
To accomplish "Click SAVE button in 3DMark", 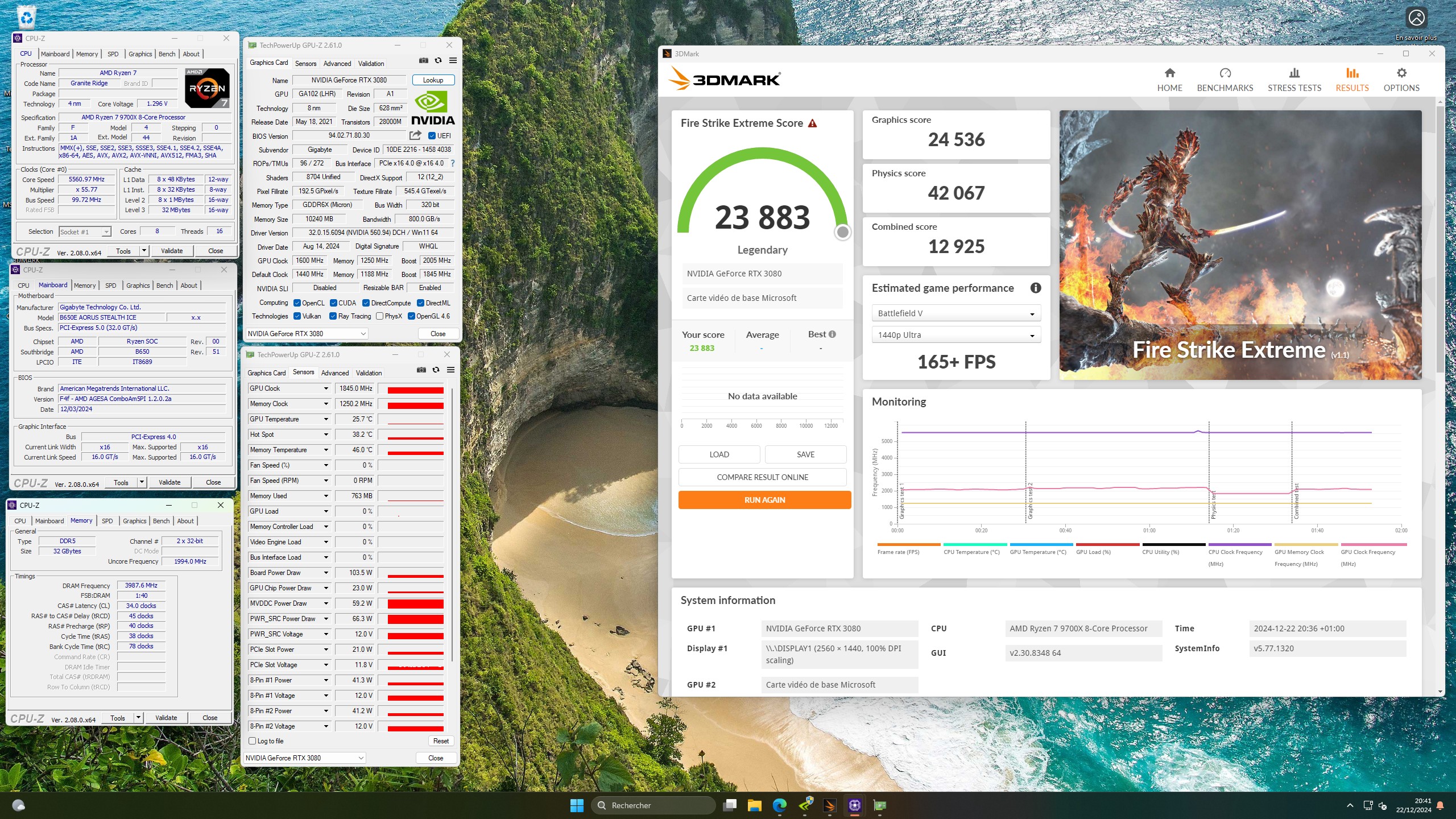I will 805,454.
